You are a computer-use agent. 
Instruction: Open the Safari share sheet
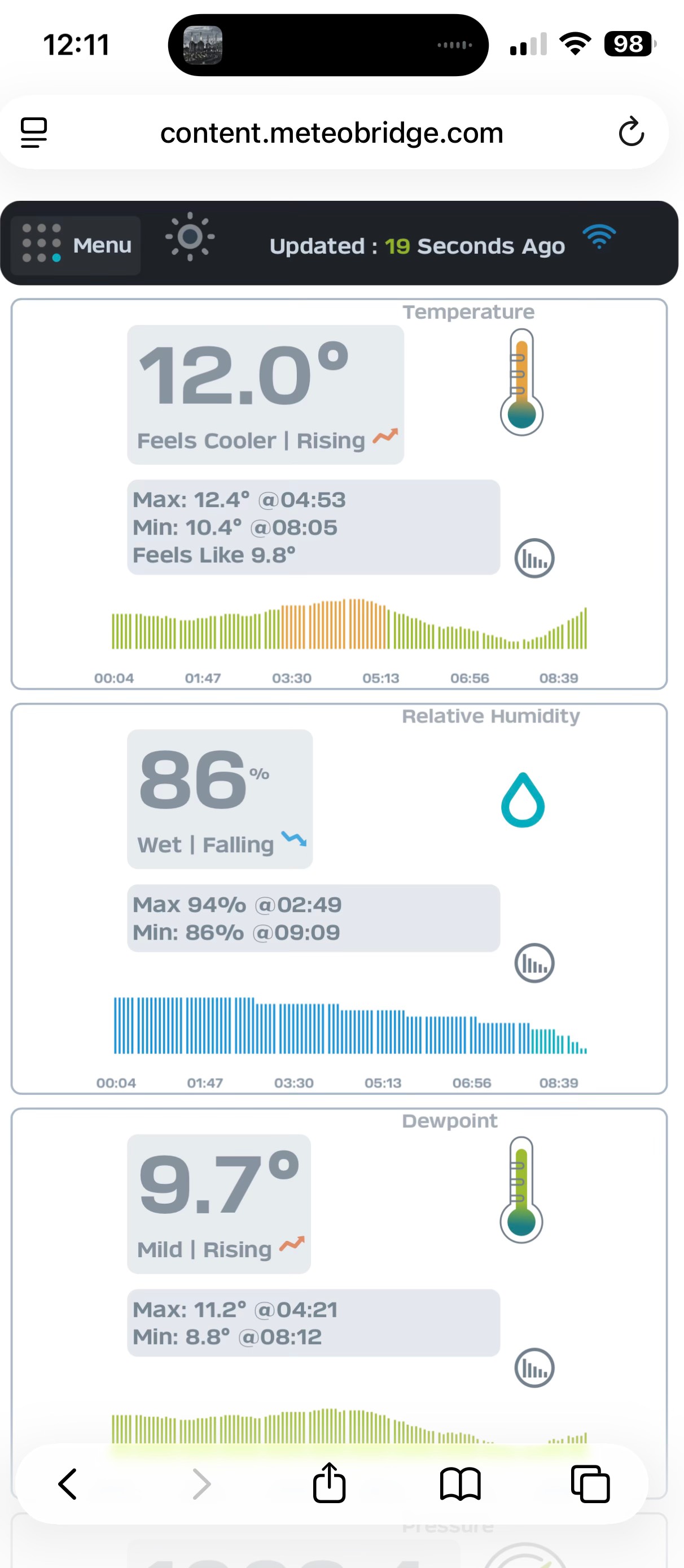(x=330, y=1483)
